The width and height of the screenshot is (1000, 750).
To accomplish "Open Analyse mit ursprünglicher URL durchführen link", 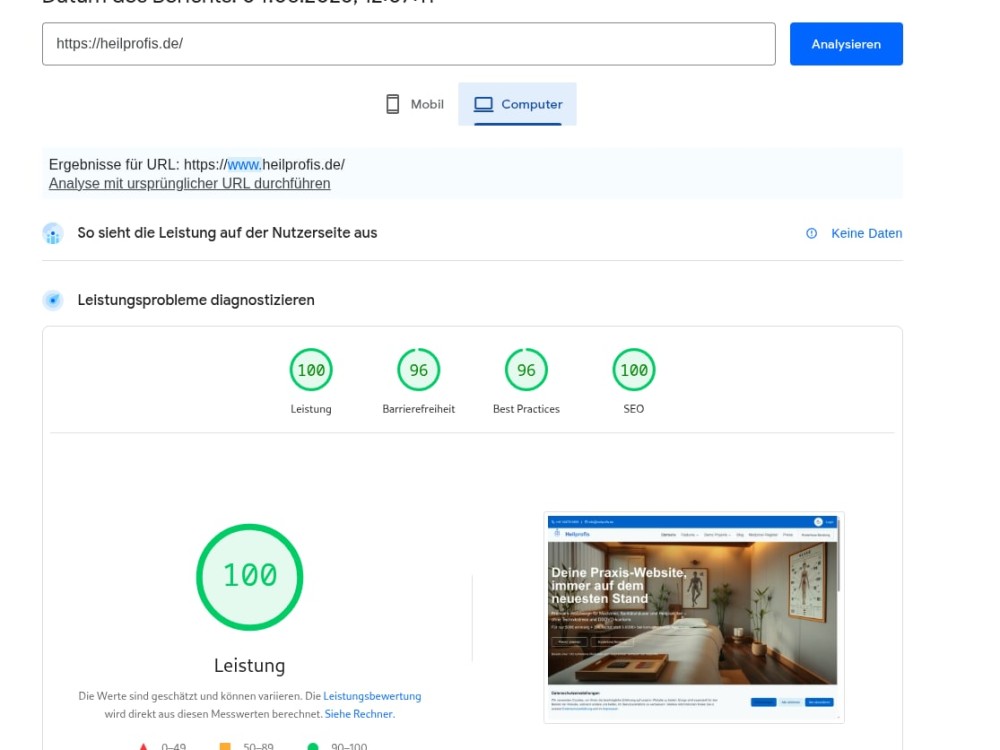I will (189, 184).
